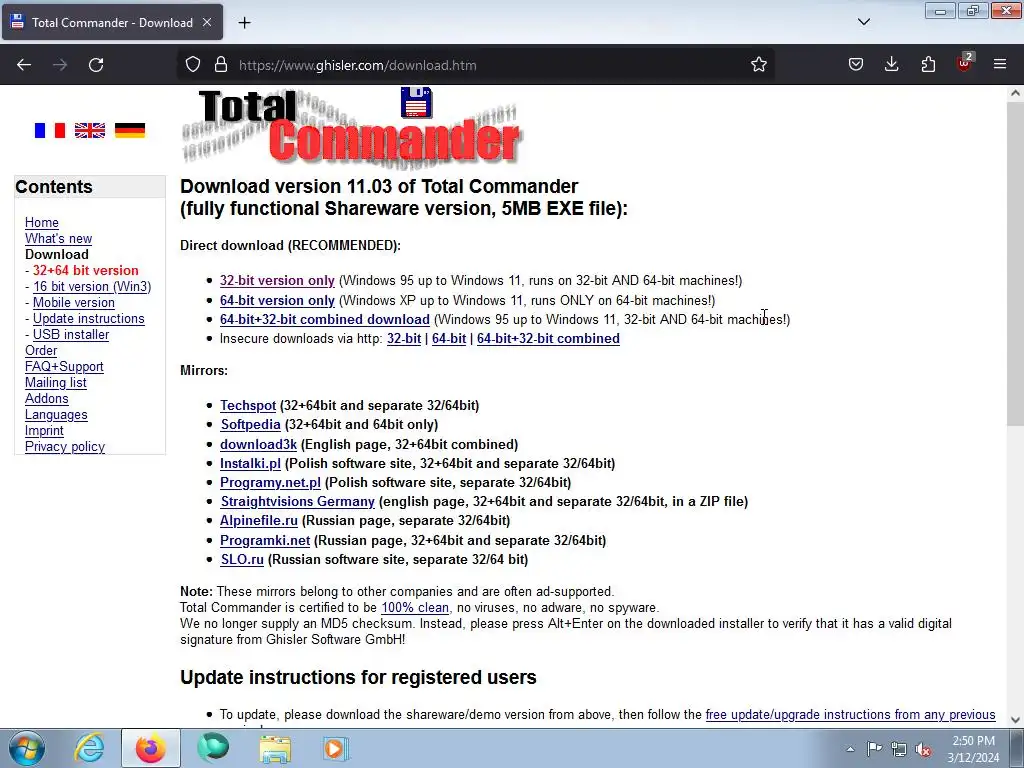Open Imprint page
The width and height of the screenshot is (1024, 768).
pos(44,430)
